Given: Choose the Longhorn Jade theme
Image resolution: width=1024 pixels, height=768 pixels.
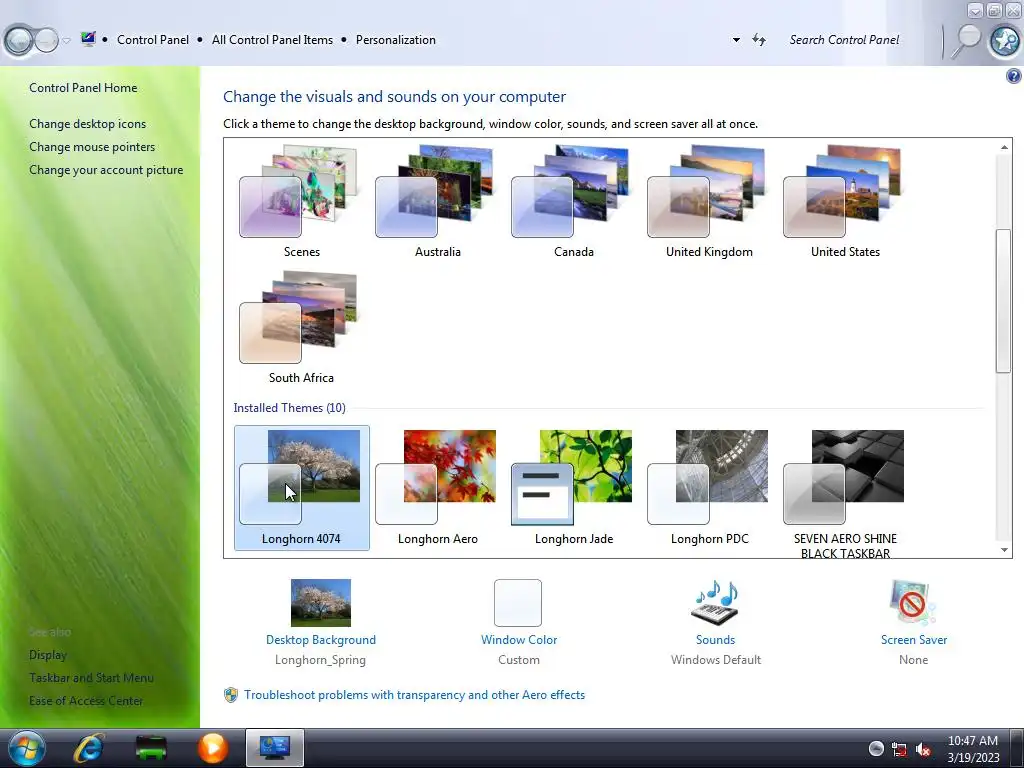Looking at the screenshot, I should coord(573,488).
